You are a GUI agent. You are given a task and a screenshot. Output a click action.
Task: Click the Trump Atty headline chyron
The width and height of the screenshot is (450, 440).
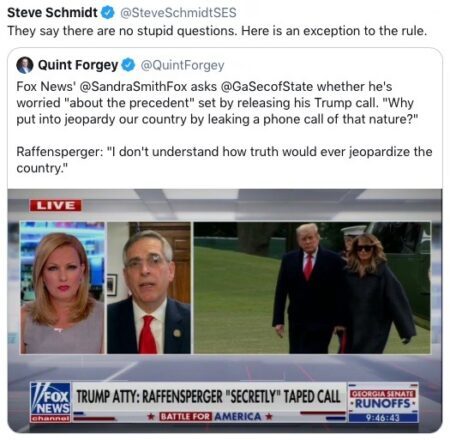pos(209,397)
